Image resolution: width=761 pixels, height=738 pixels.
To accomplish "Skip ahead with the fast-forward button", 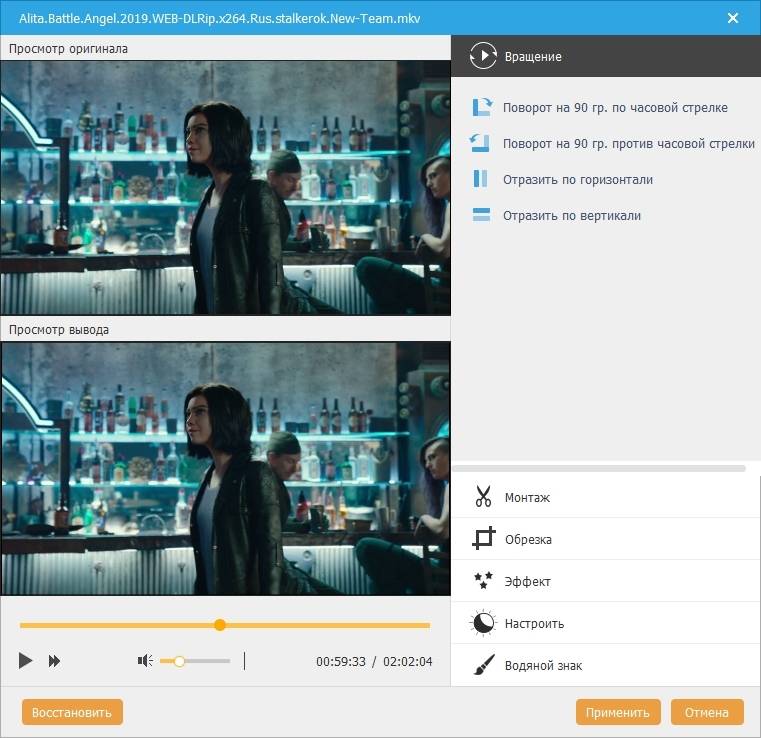I will coord(54,660).
